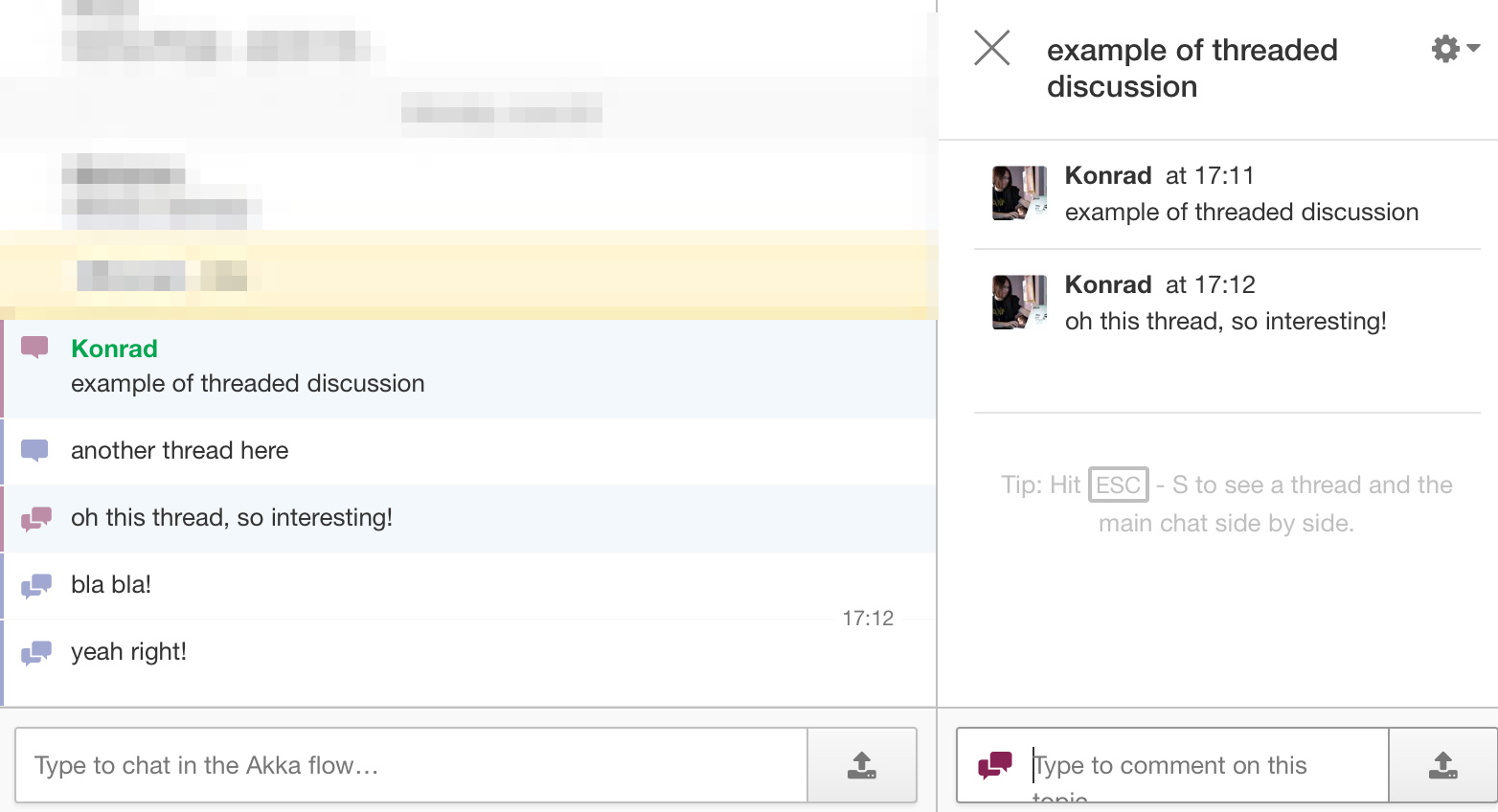Image resolution: width=1498 pixels, height=812 pixels.
Task: Type in the Akka flow chat input
Action: [x=412, y=765]
